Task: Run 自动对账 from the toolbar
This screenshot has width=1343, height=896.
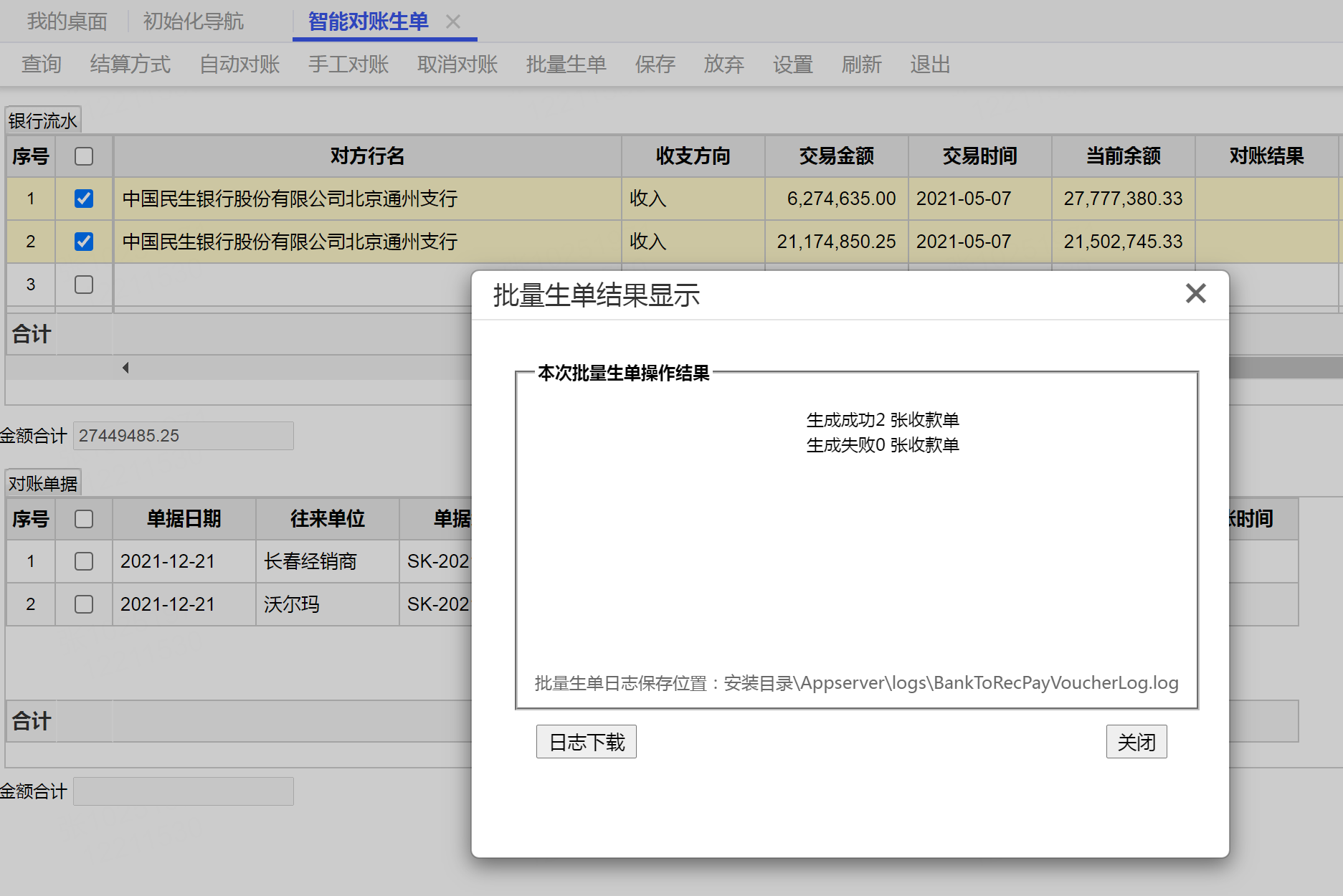Action: click(x=239, y=65)
